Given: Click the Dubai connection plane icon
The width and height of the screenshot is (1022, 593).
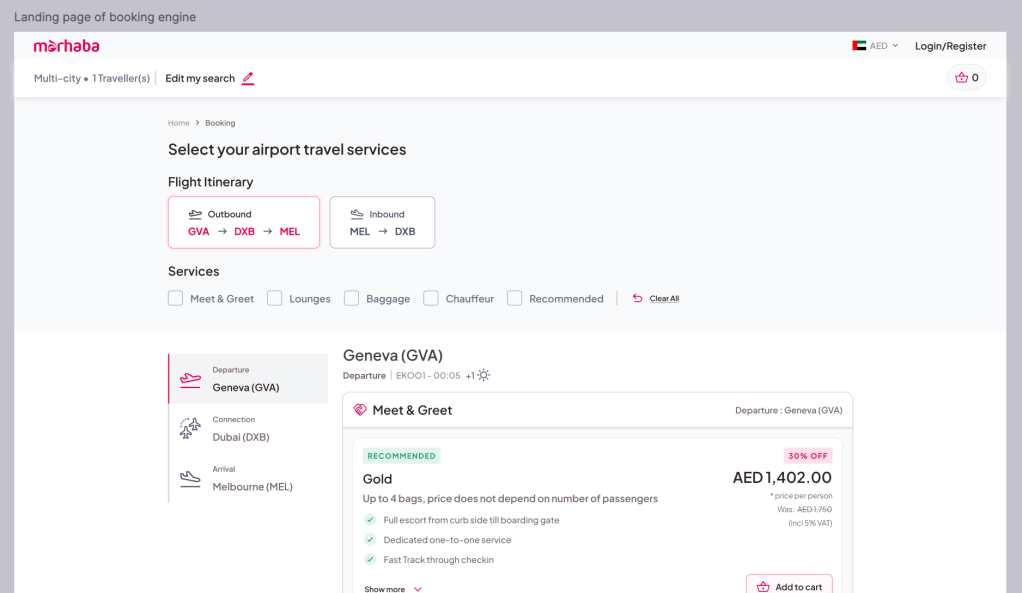Looking at the screenshot, I should [190, 429].
